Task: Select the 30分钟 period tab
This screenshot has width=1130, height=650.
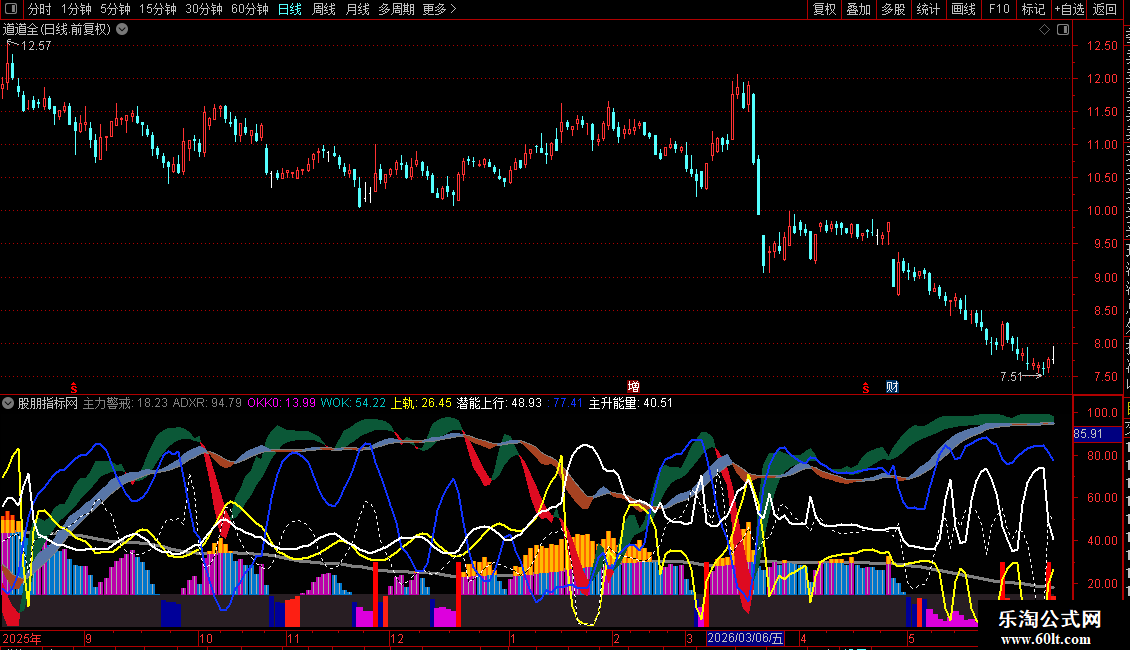Action: tap(204, 9)
